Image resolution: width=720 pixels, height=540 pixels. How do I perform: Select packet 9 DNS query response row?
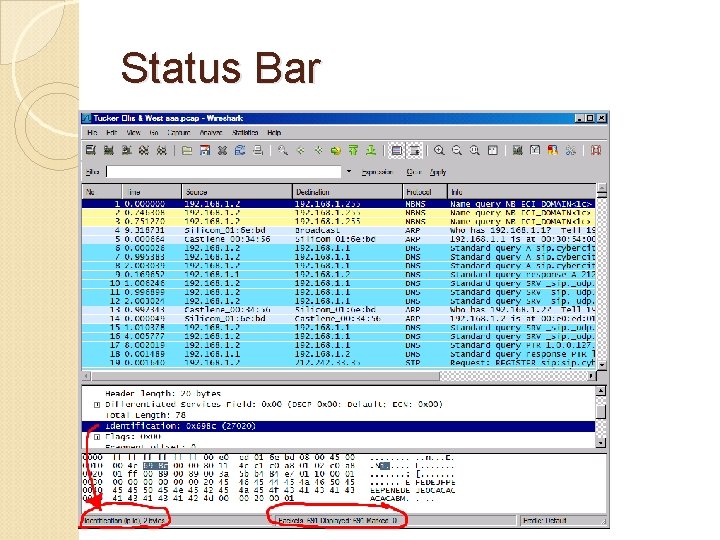(338, 275)
